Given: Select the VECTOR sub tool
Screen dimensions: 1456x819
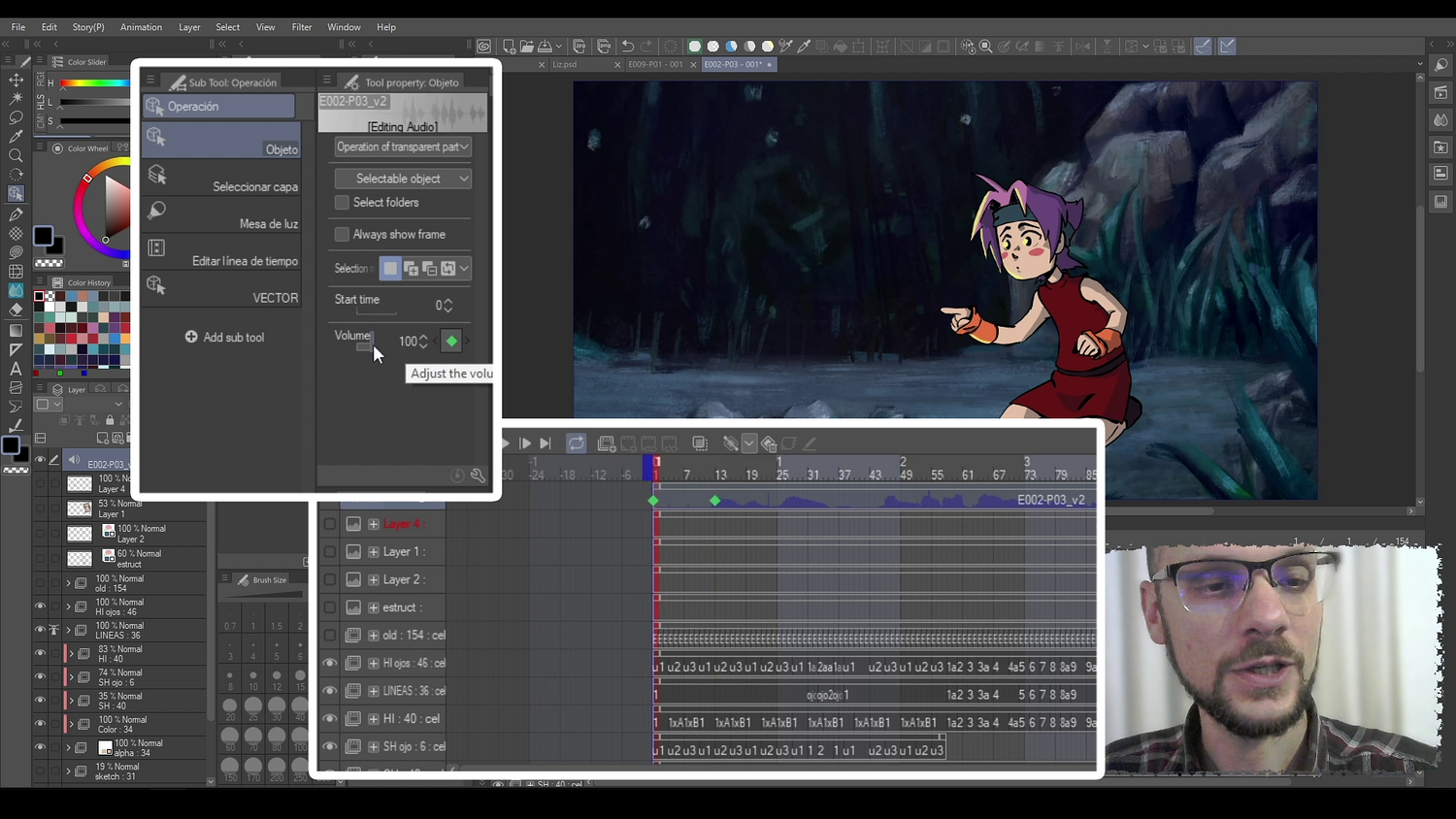Looking at the screenshot, I should [221, 288].
